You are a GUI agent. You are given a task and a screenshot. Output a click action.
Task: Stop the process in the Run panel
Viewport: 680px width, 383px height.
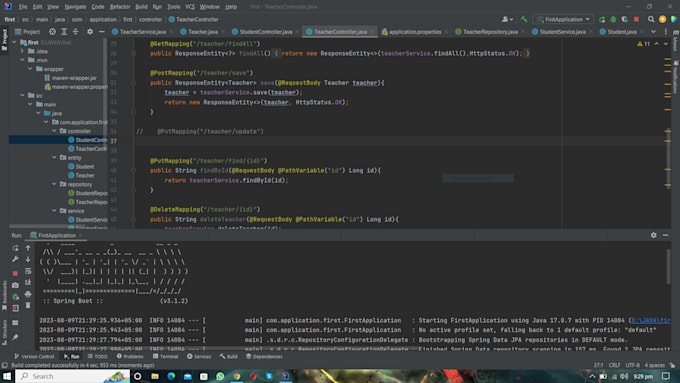pyautogui.click(x=15, y=273)
